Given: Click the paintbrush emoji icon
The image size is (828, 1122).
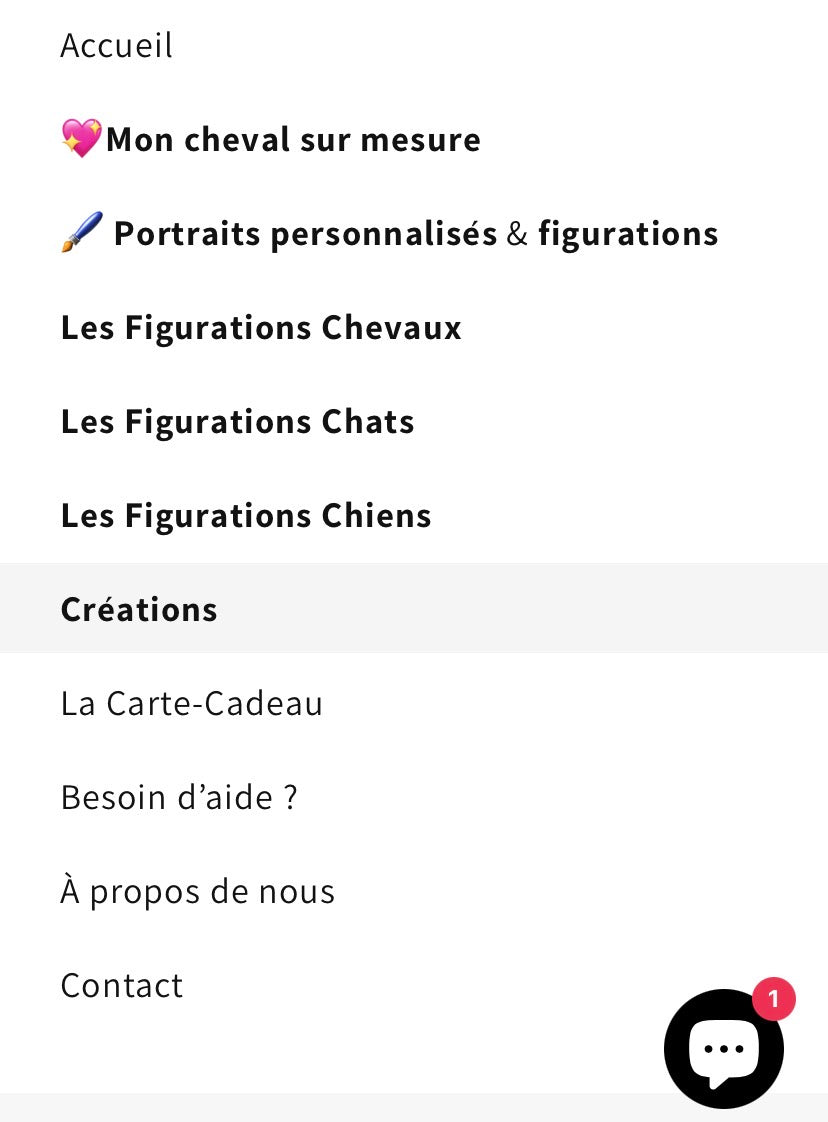Looking at the screenshot, I should [81, 233].
